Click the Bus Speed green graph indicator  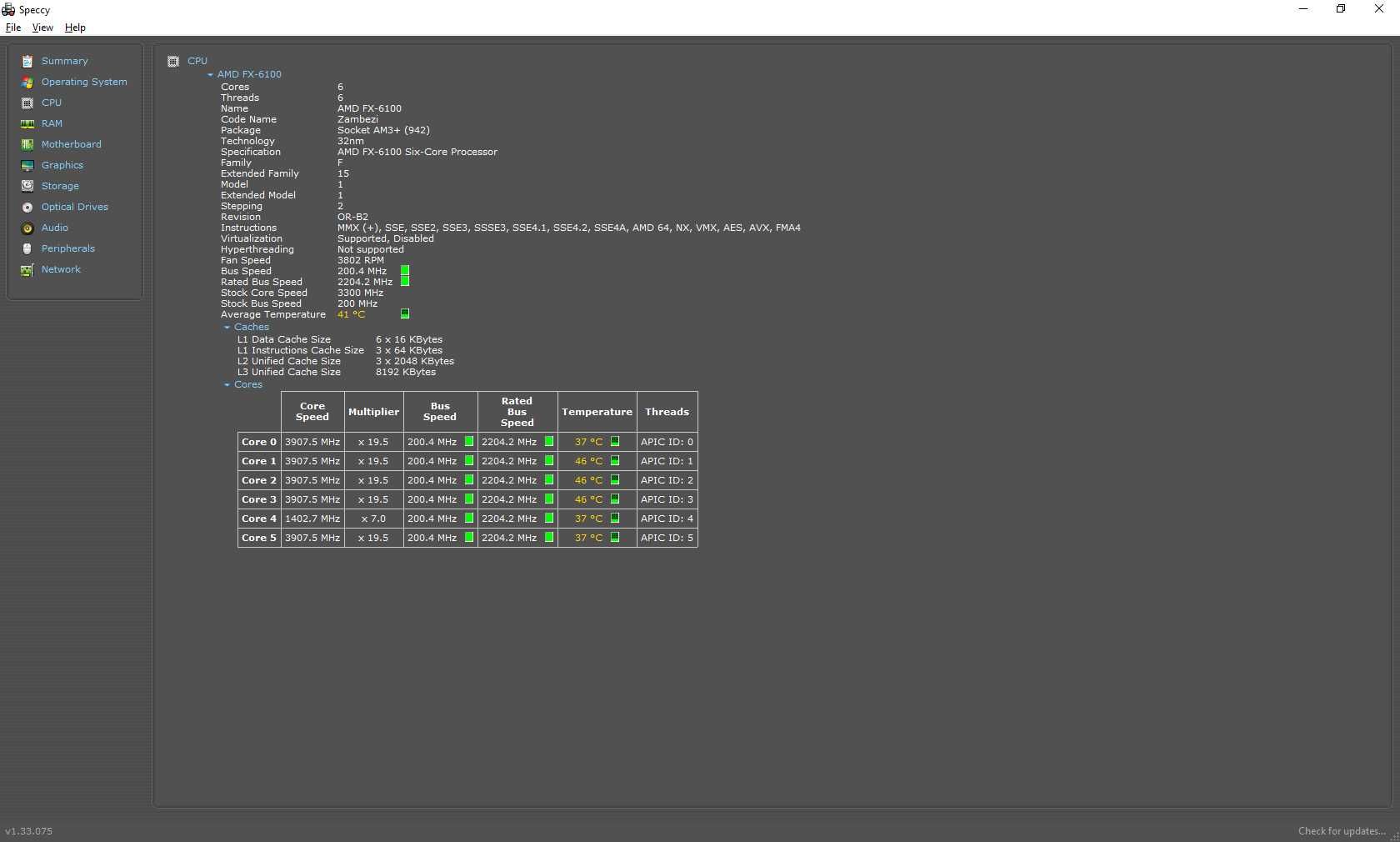pyautogui.click(x=405, y=271)
